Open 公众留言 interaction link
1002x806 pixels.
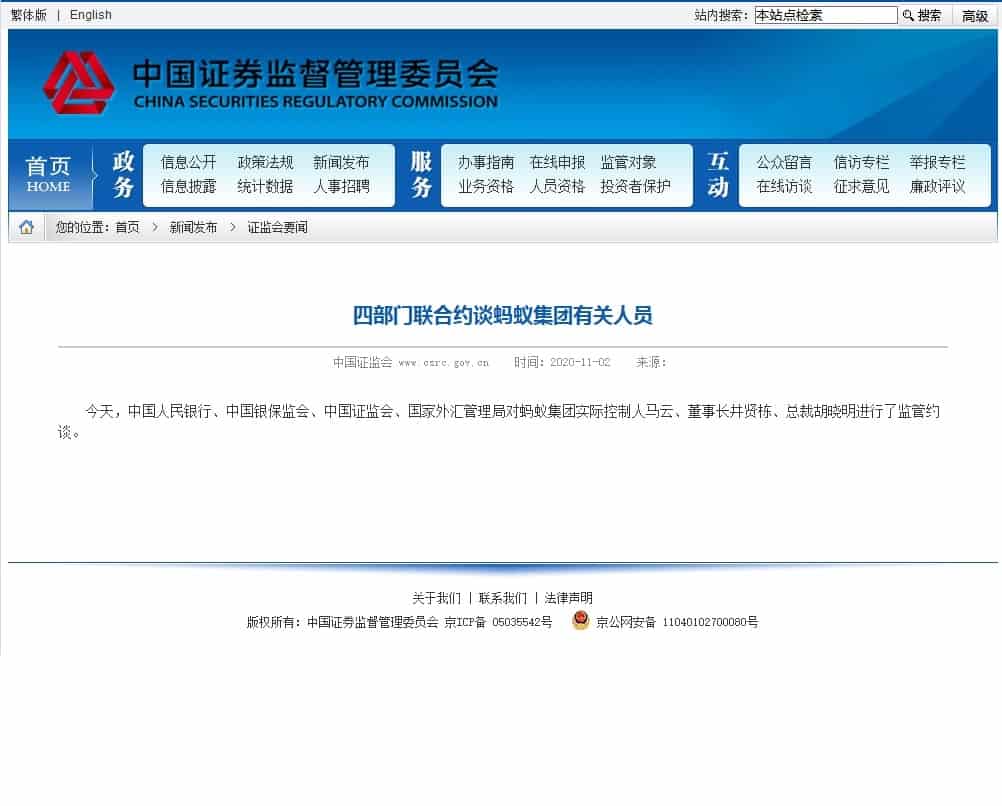coord(784,162)
